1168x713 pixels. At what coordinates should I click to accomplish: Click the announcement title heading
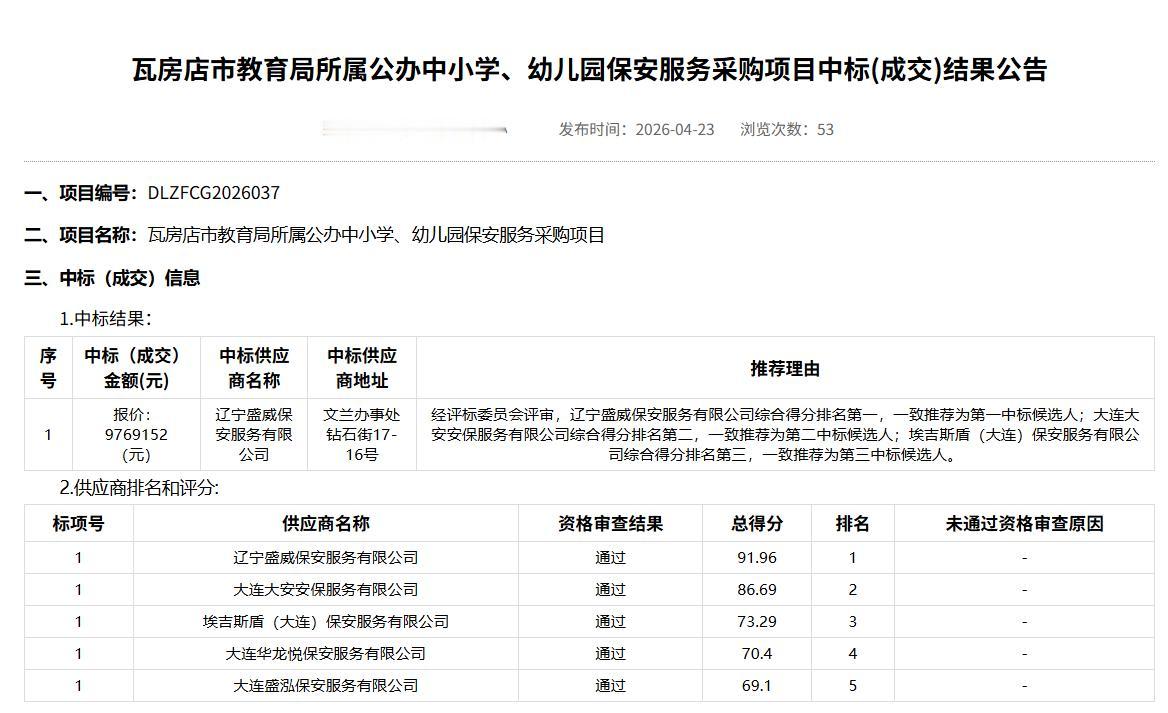pyautogui.click(x=589, y=69)
